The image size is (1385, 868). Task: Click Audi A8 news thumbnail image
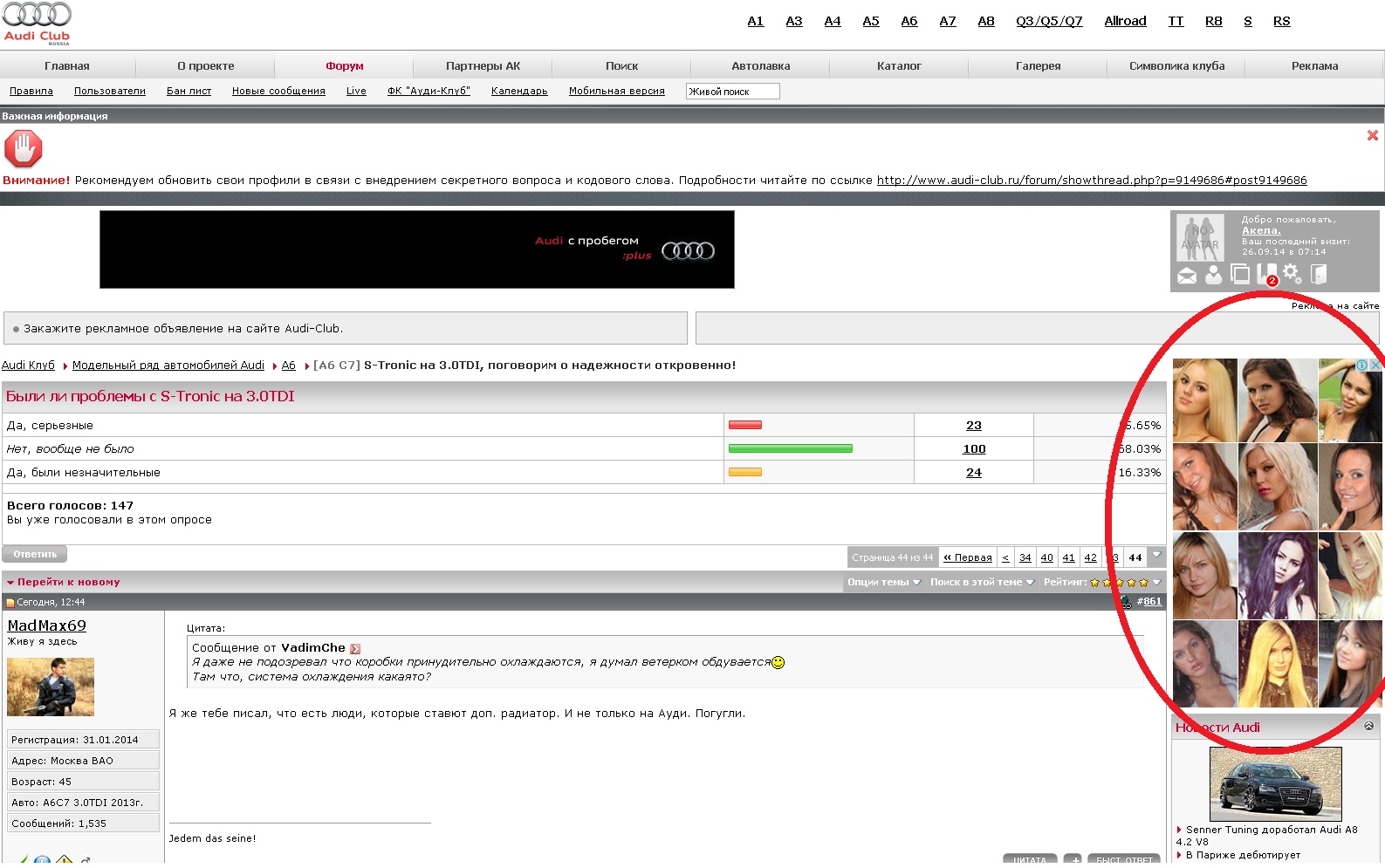point(1275,784)
